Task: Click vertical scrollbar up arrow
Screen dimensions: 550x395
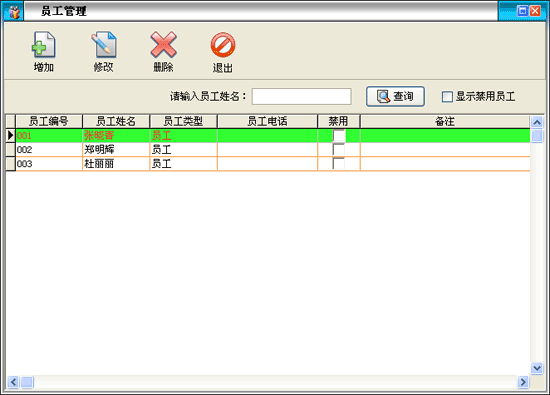Action: tap(537, 122)
